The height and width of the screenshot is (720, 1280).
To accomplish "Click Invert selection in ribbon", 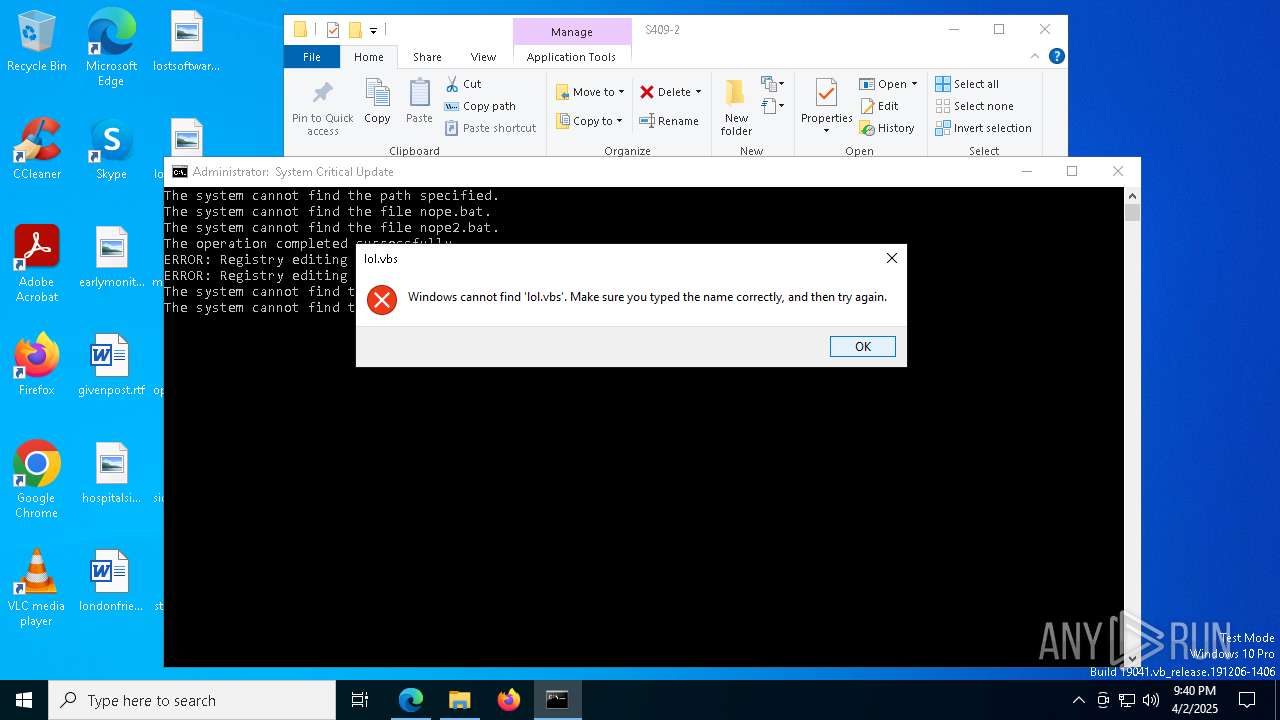I will pyautogui.click(x=983, y=128).
